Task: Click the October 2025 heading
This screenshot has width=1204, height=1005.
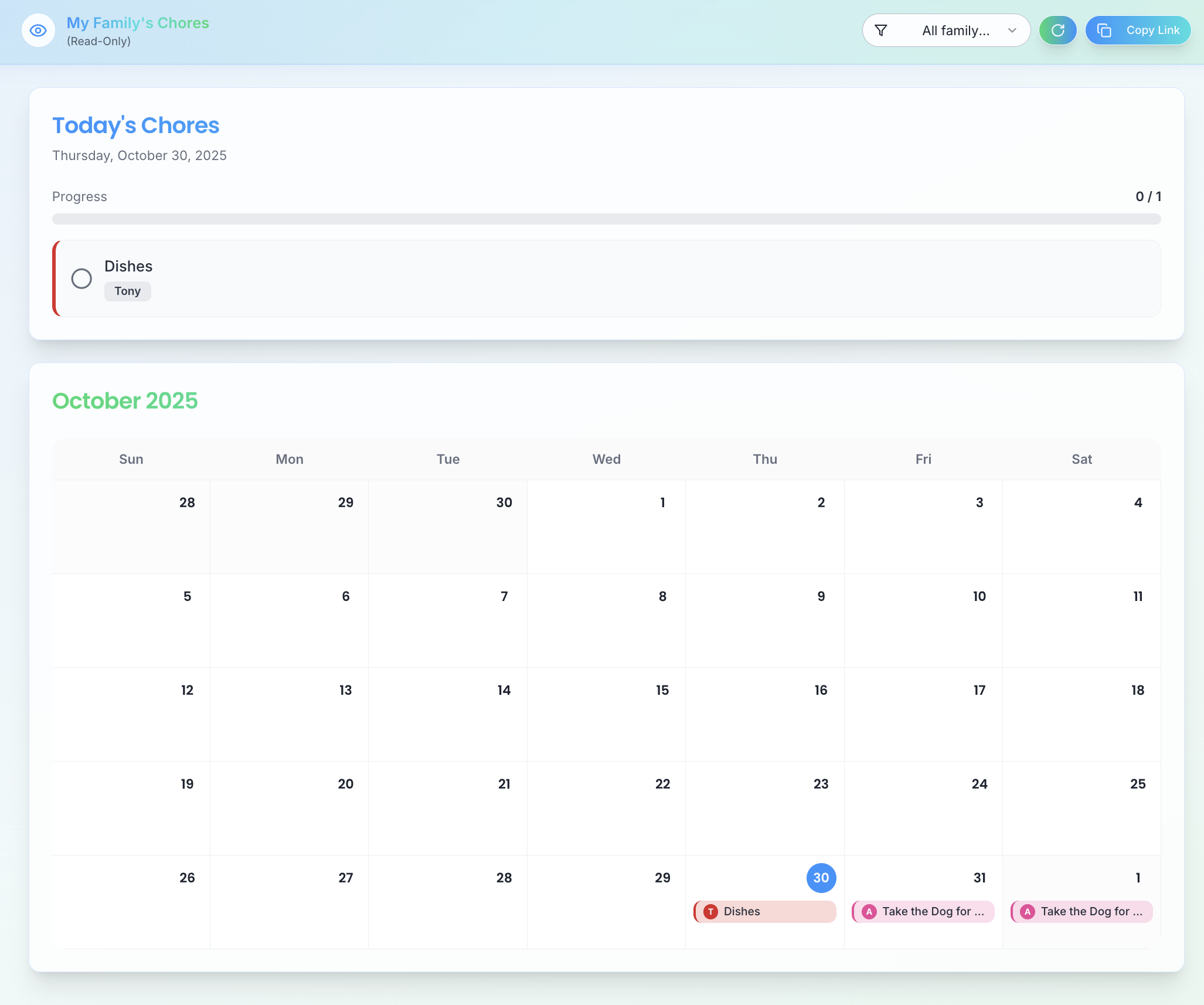Action: (125, 401)
